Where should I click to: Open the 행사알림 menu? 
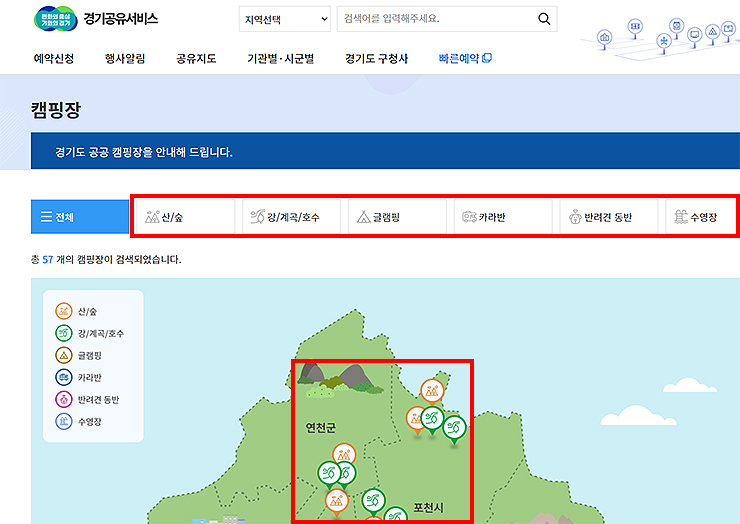[x=125, y=59]
